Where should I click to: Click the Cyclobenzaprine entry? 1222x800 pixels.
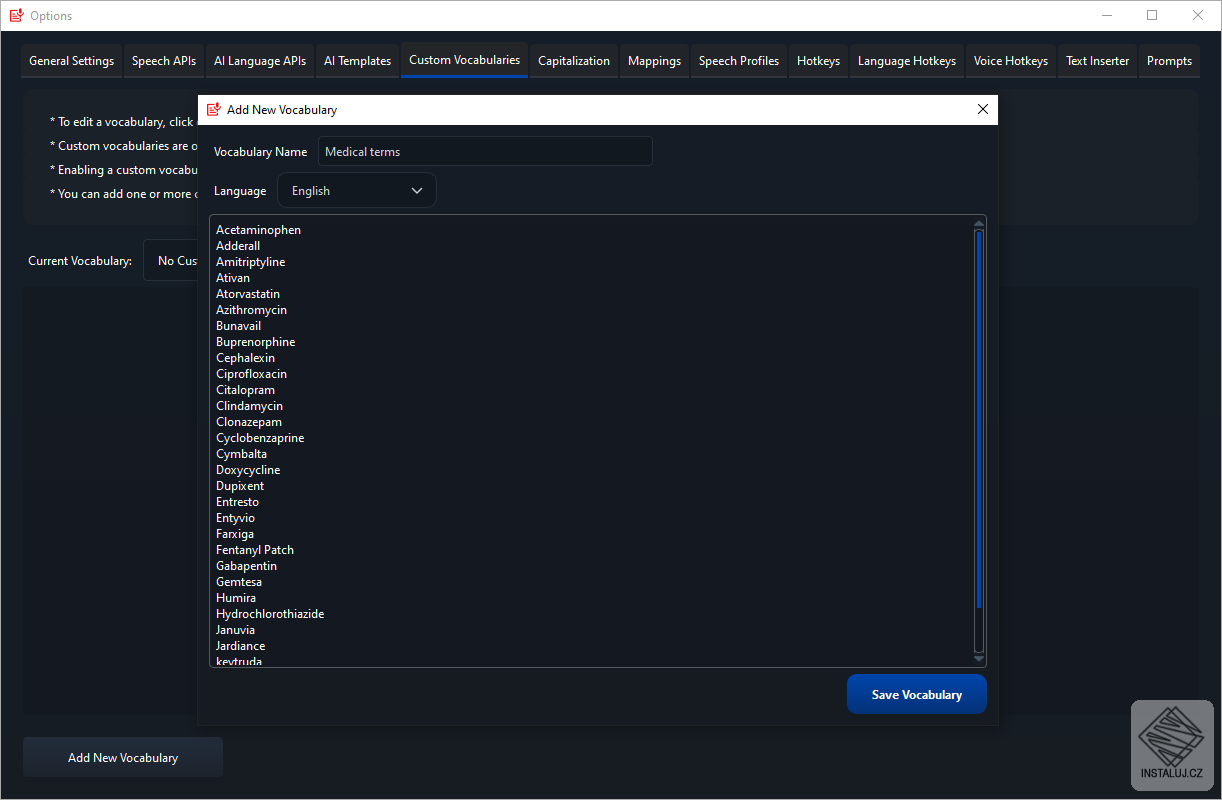click(x=260, y=438)
